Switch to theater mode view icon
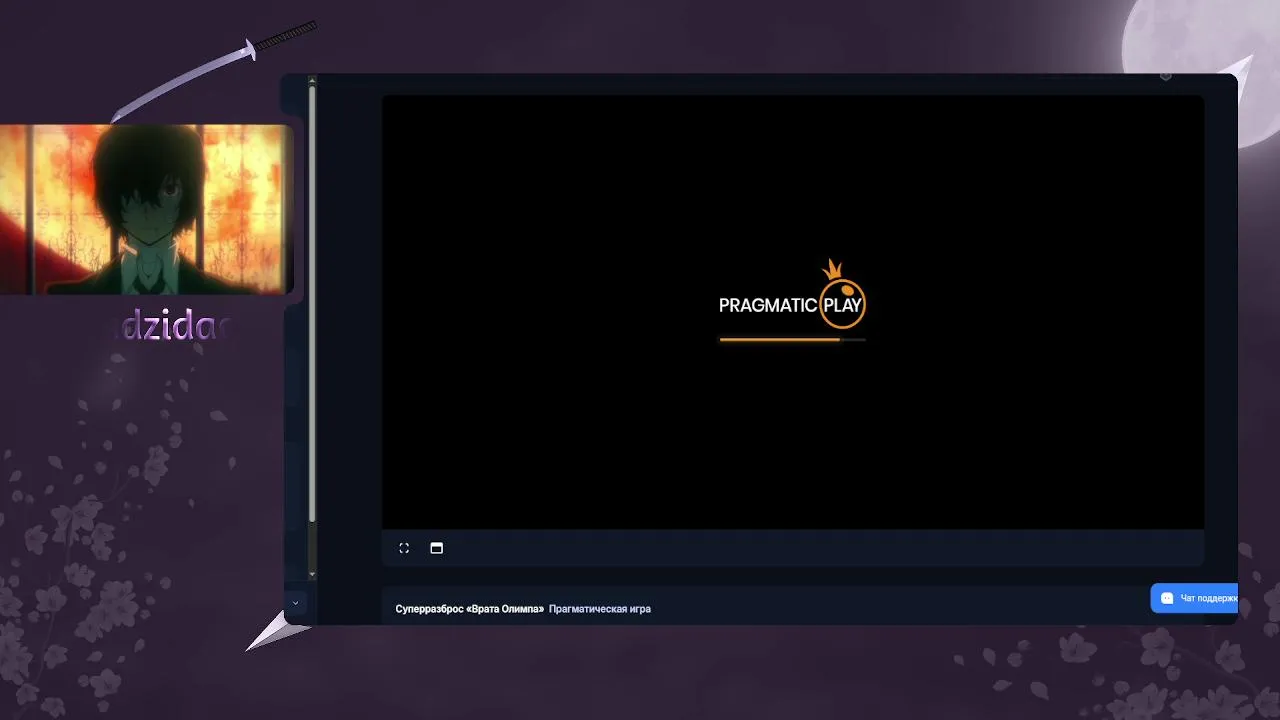 (x=436, y=548)
